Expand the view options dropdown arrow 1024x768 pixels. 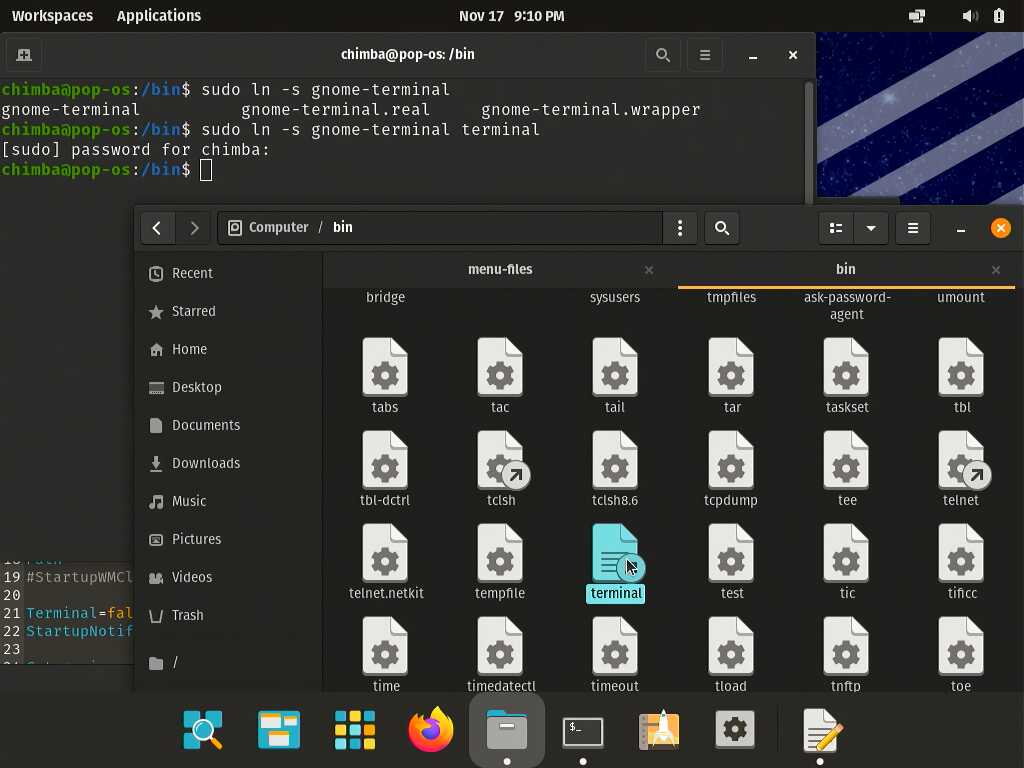coord(871,228)
